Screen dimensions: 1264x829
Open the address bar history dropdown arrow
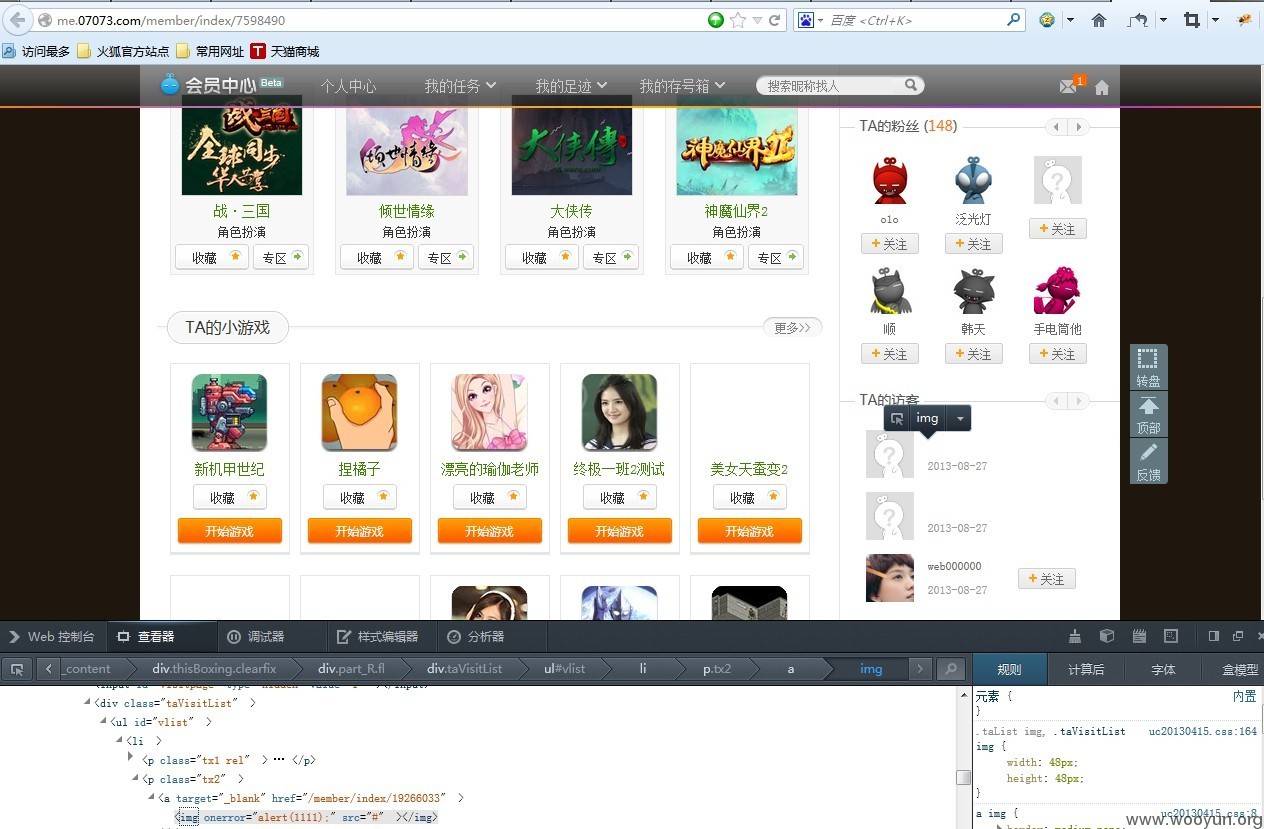(757, 20)
